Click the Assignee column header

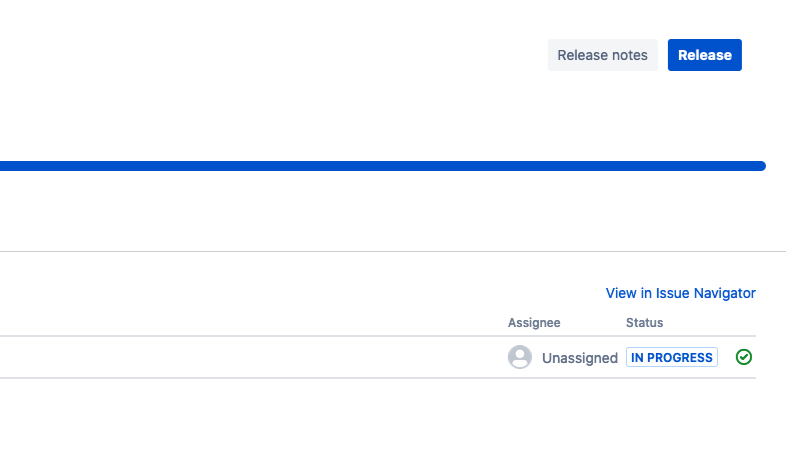534,322
